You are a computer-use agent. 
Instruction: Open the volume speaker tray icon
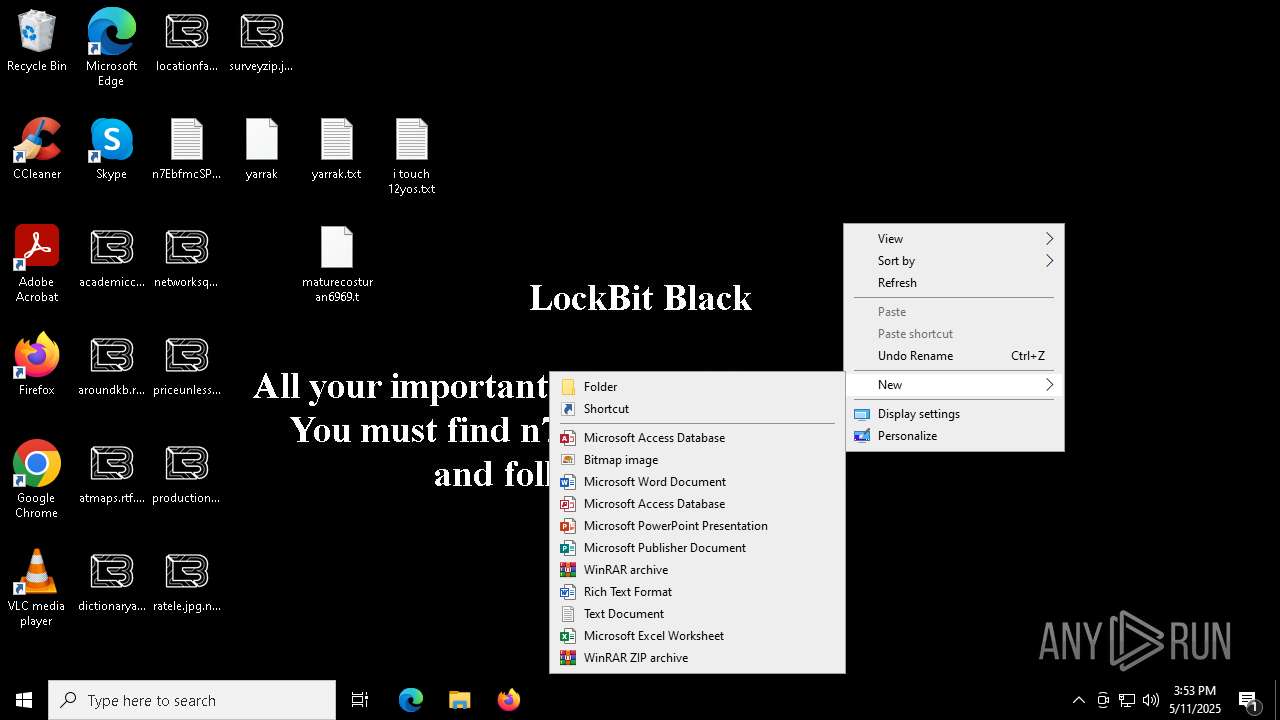coord(1151,700)
